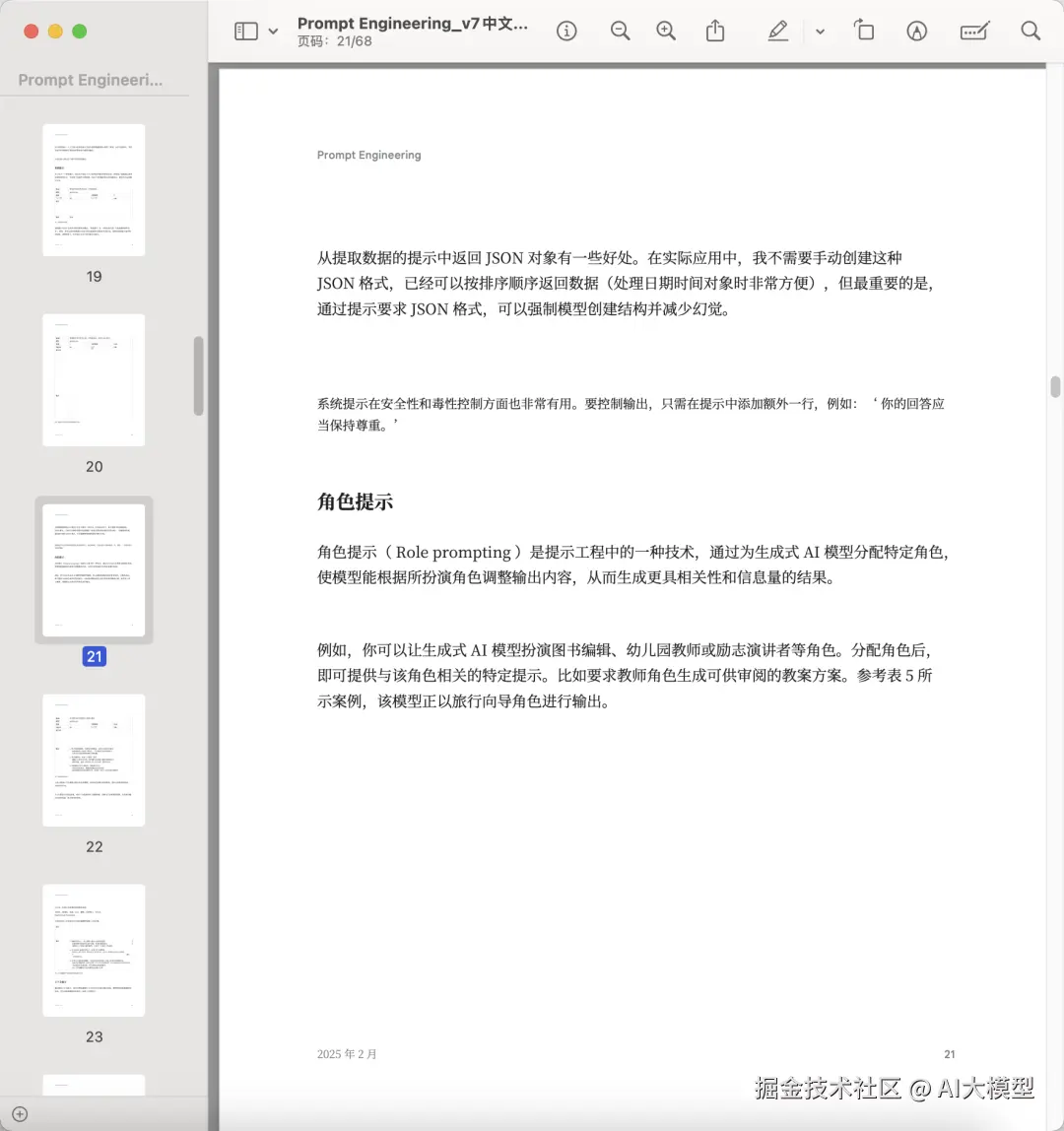Close the window with red button
1064x1131 pixels.
click(31, 31)
